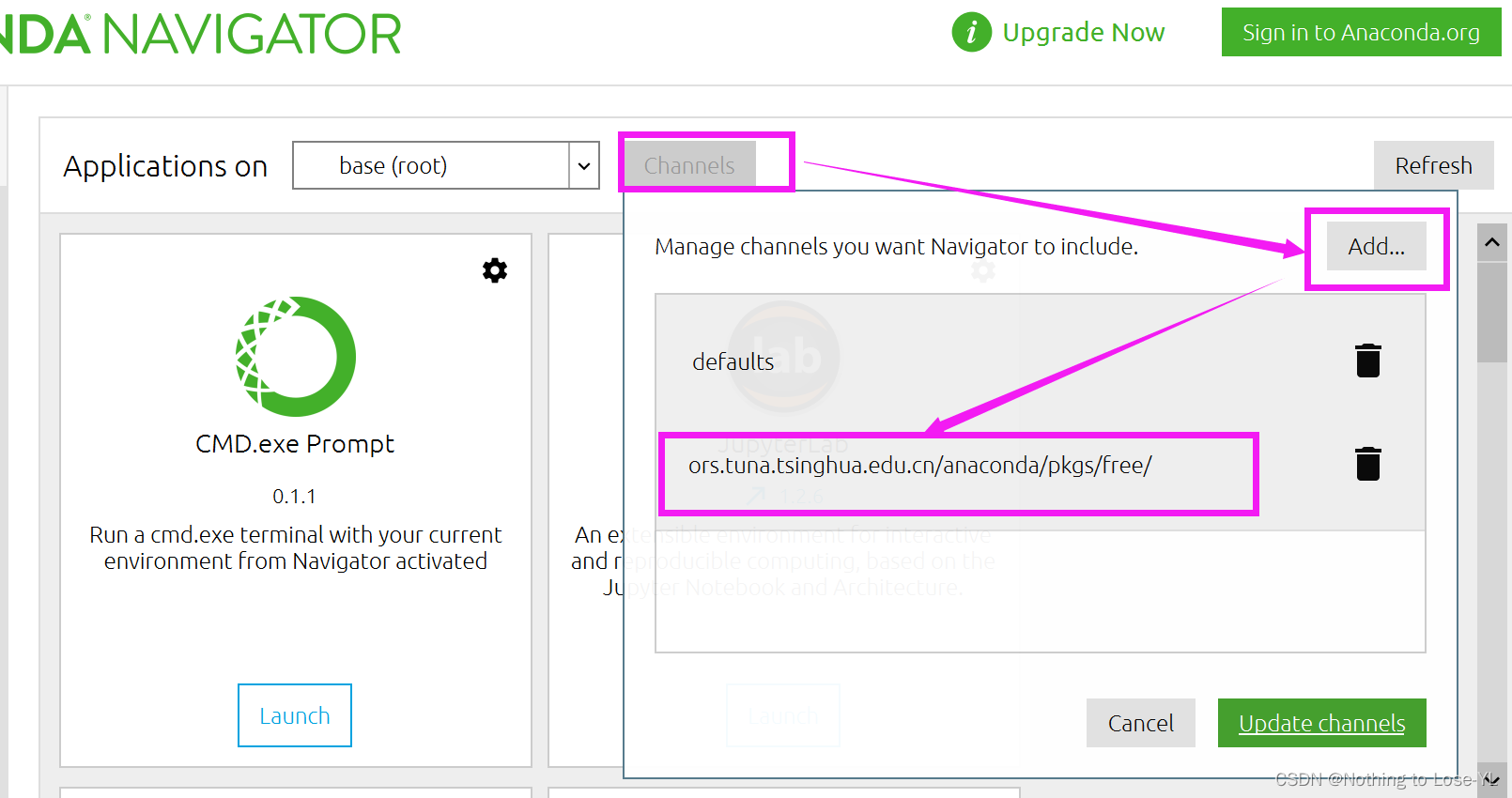Click Sign in to Anaconda.org button

point(1361,32)
